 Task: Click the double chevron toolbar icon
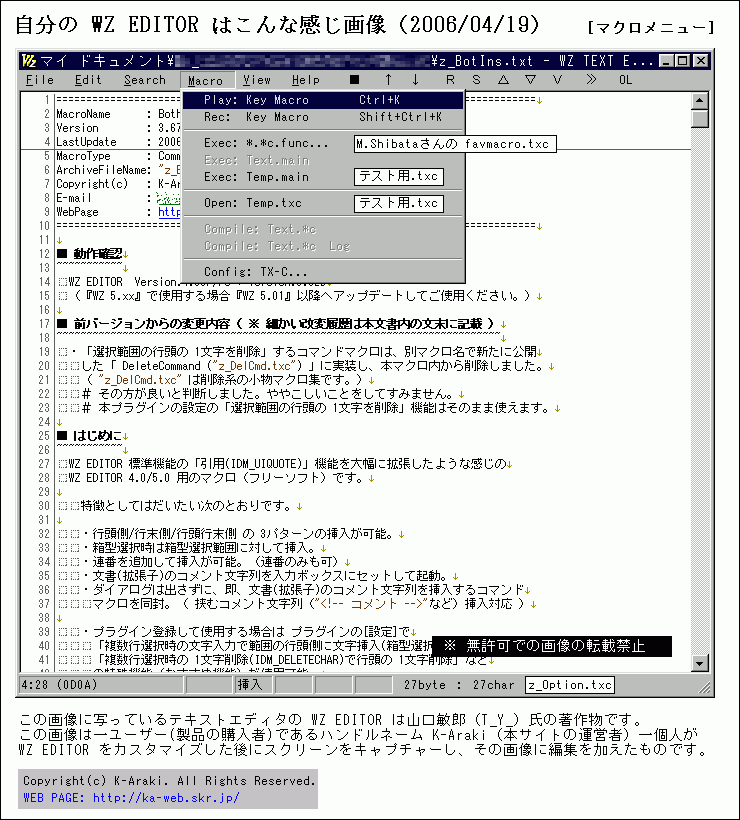point(591,79)
